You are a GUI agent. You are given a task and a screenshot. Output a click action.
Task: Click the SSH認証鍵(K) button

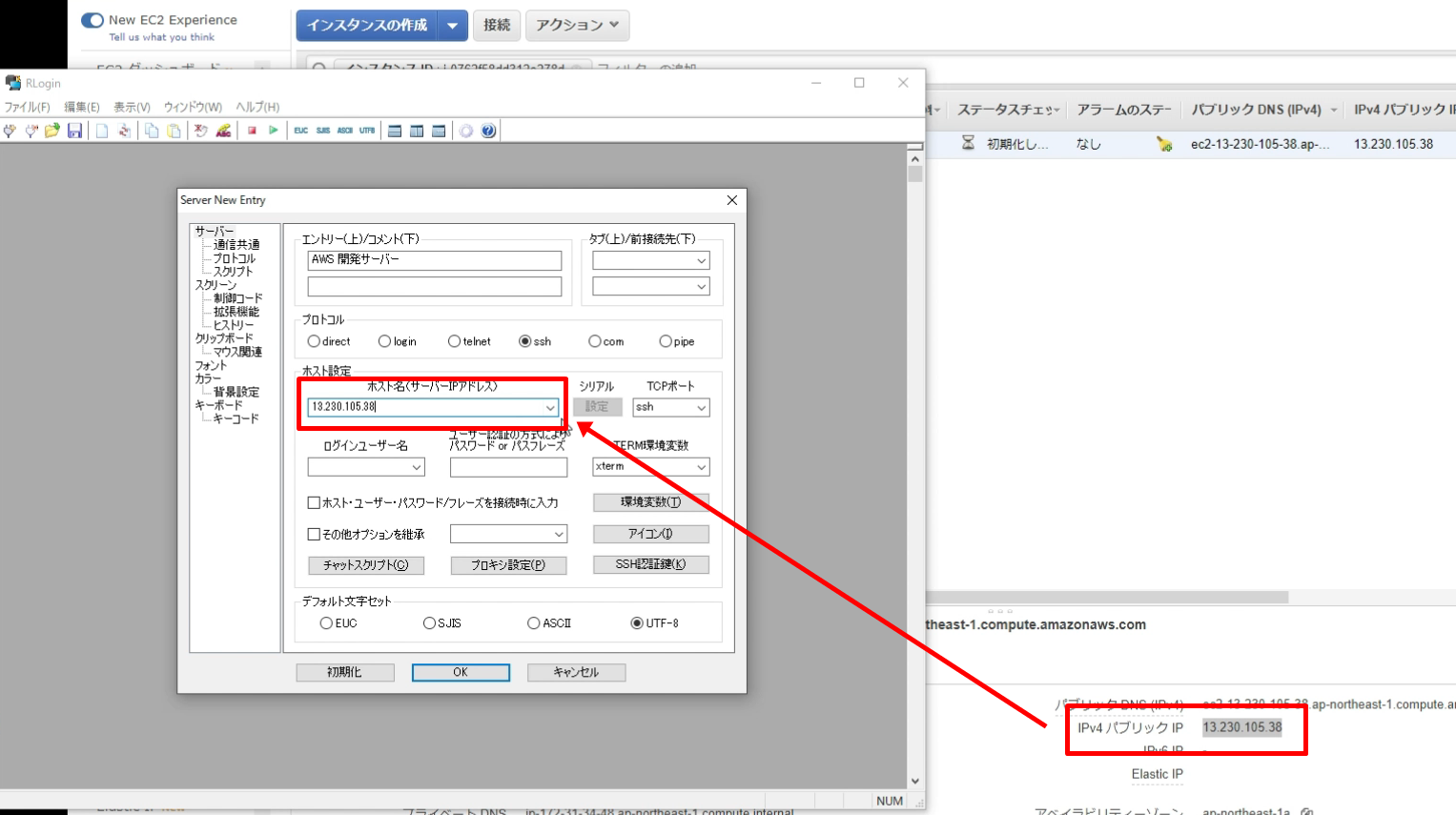coord(650,564)
